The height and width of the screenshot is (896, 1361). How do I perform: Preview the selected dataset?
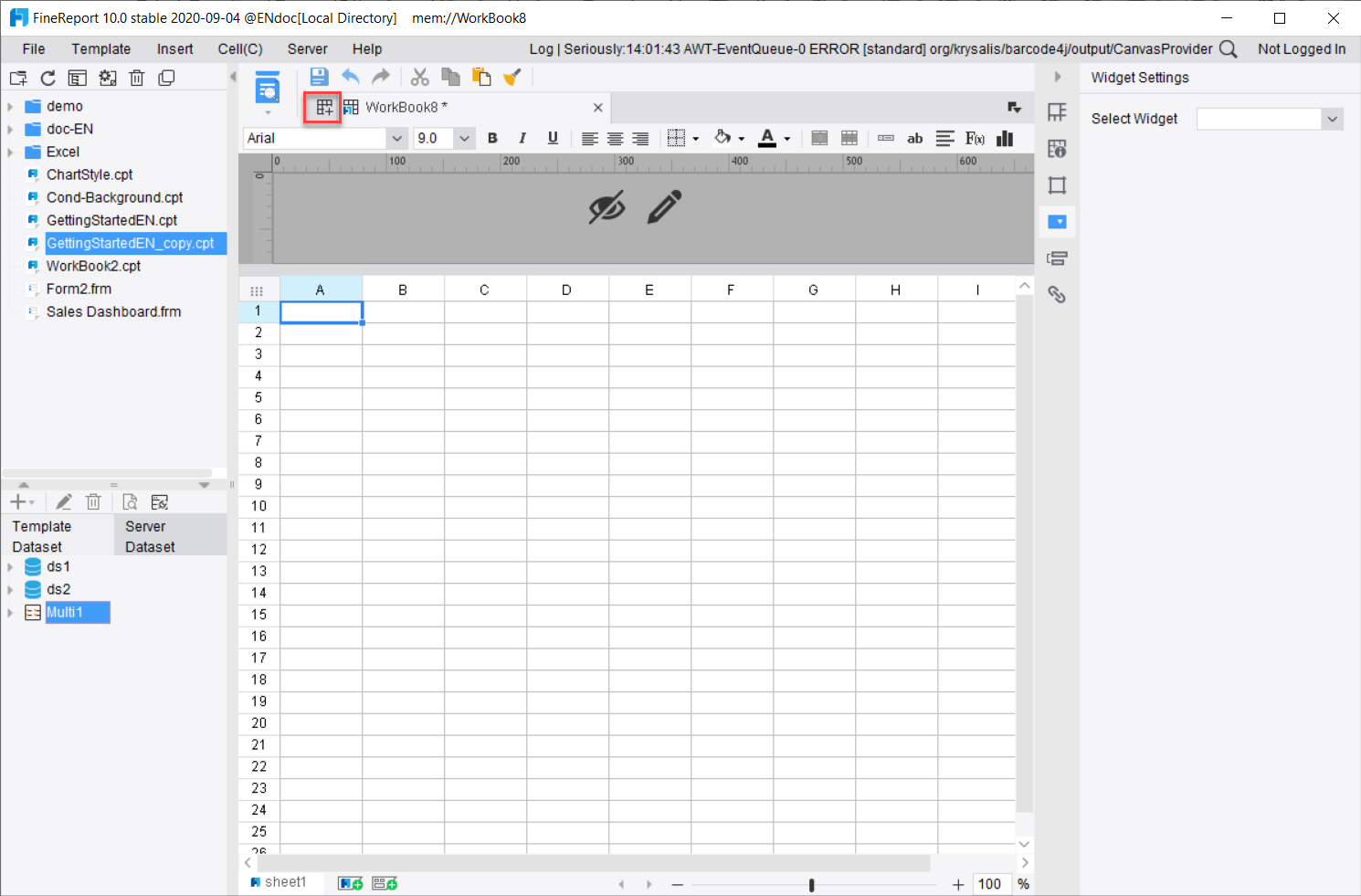[131, 501]
